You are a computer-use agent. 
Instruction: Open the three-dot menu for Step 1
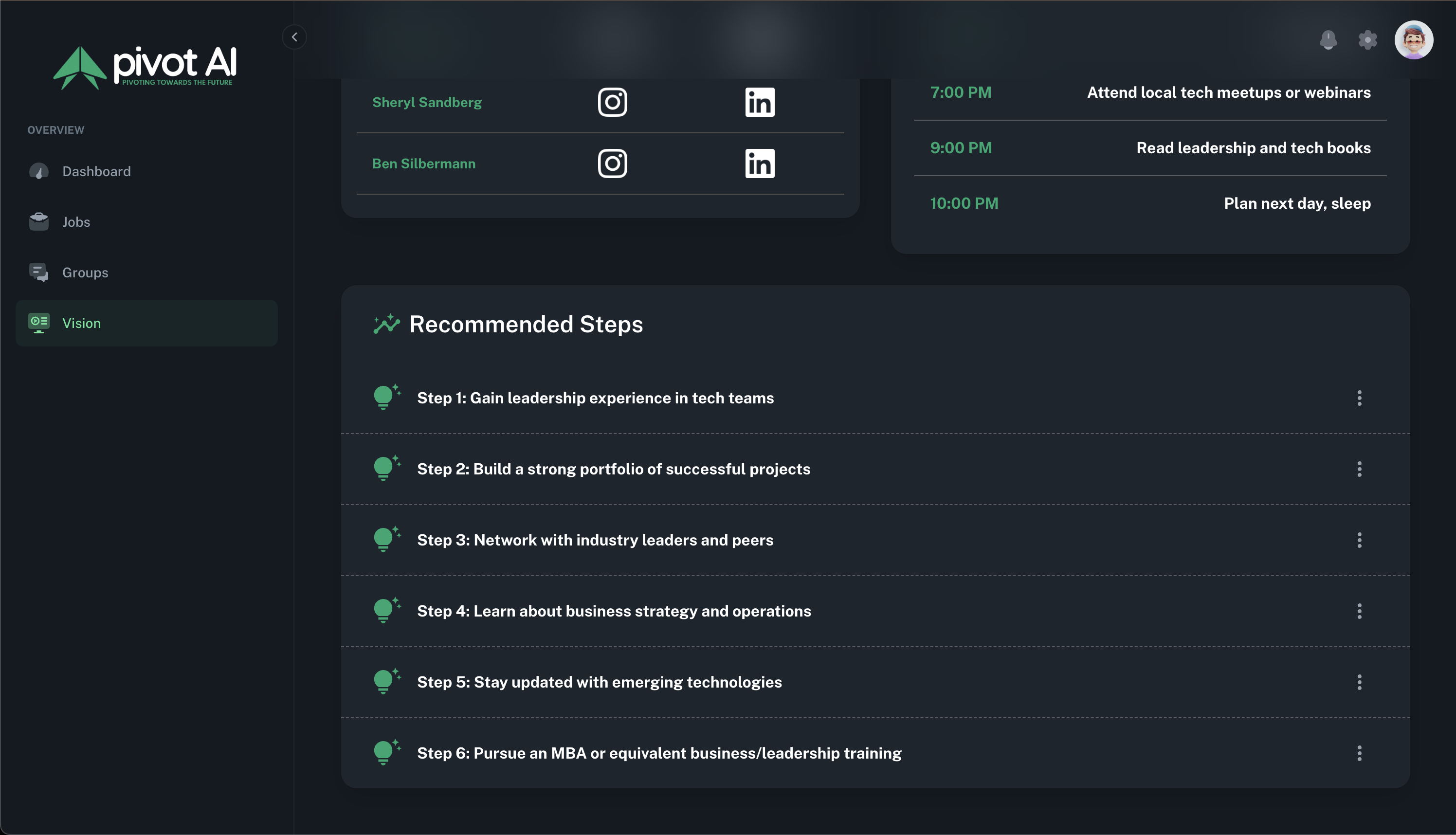click(1359, 398)
